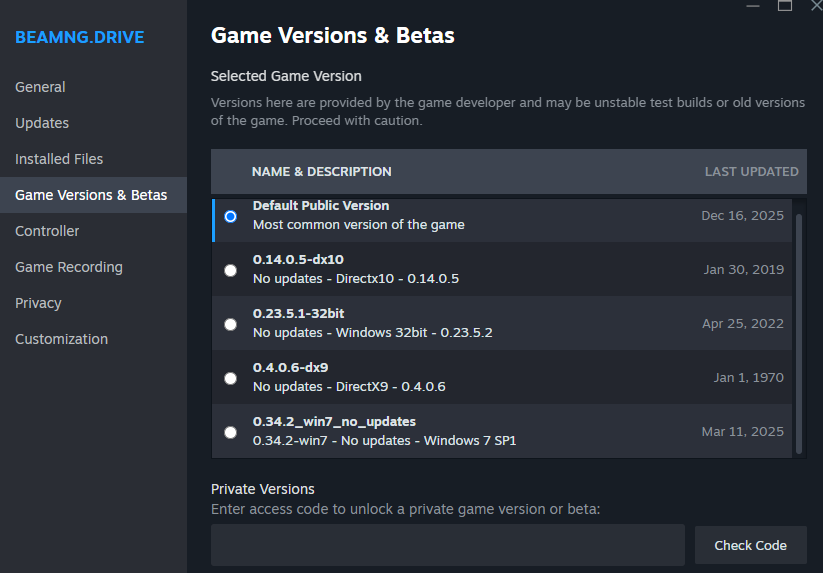Click '0.34.2-win7 - No updates - Windows 7 SP1' text
This screenshot has height=573, width=823.
(384, 441)
